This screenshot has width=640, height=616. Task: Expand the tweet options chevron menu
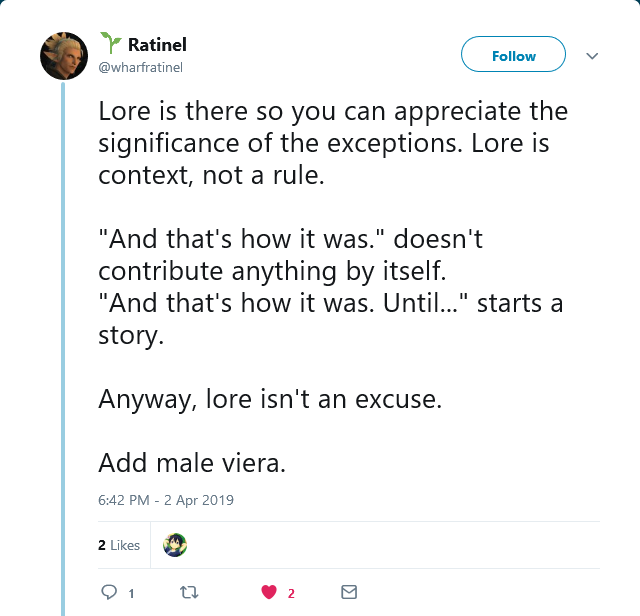592,56
